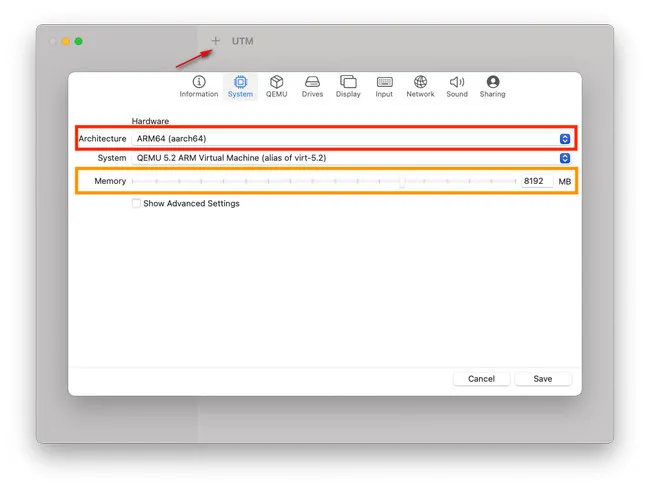
Task: Open the Sound speaker icon
Action: [457, 82]
